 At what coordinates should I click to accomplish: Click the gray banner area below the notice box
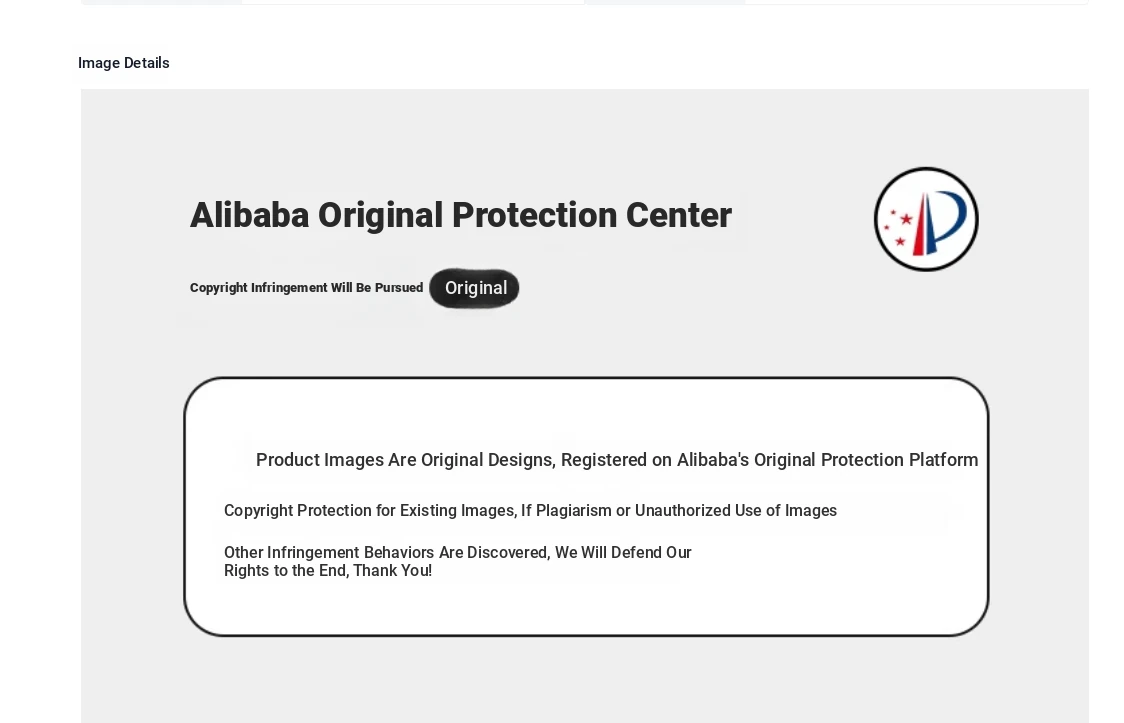tap(585, 680)
